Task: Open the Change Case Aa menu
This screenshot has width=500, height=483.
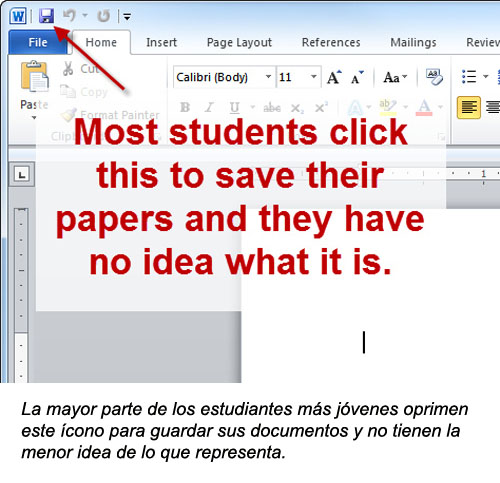Action: point(395,77)
